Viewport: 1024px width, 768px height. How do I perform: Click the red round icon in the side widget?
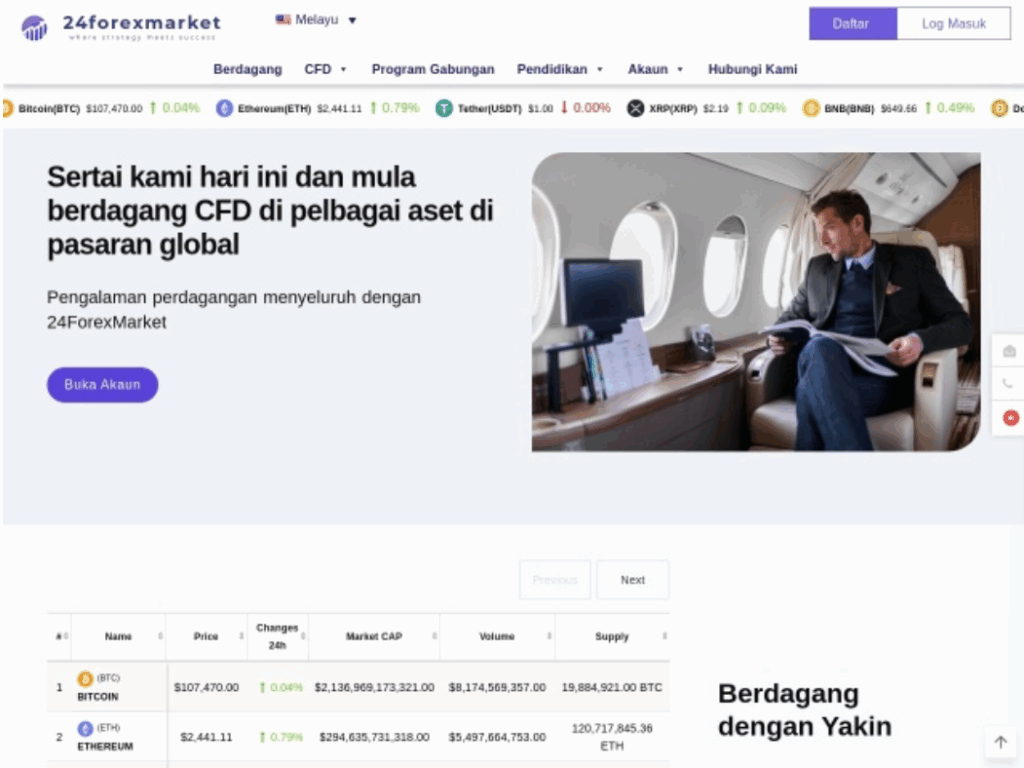1010,418
